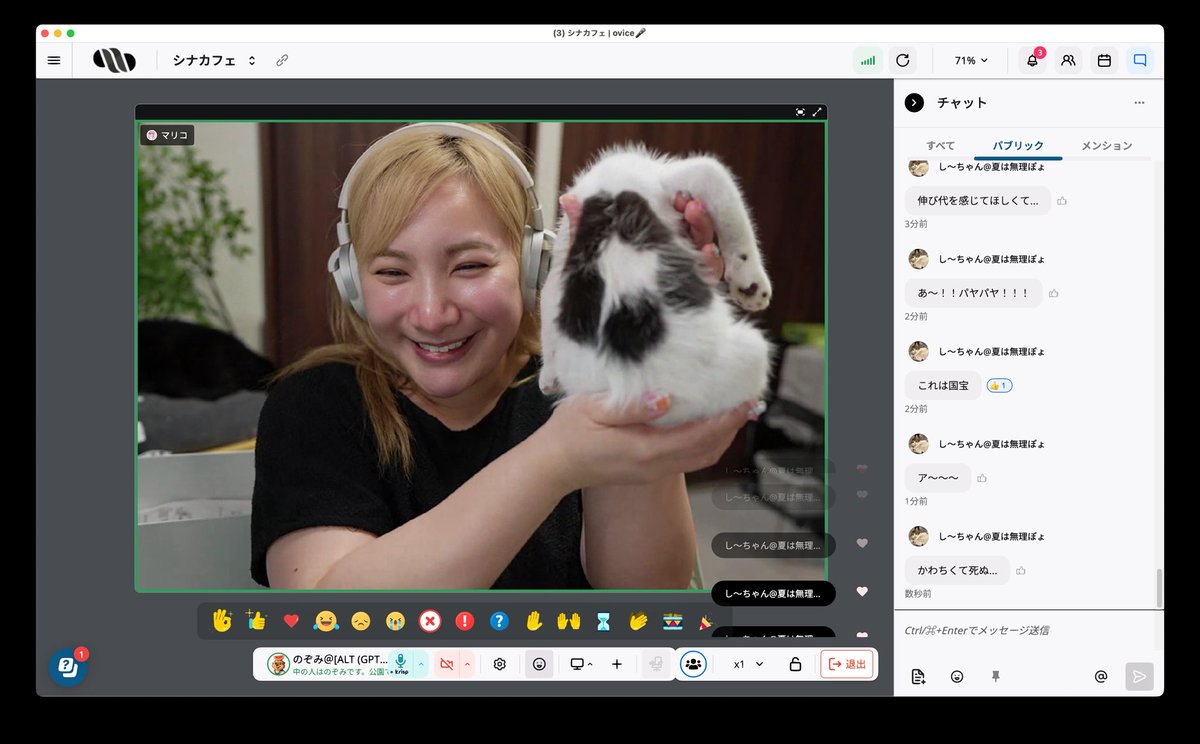Send the chat message with paper plane button
1200x744 pixels.
[x=1139, y=677]
